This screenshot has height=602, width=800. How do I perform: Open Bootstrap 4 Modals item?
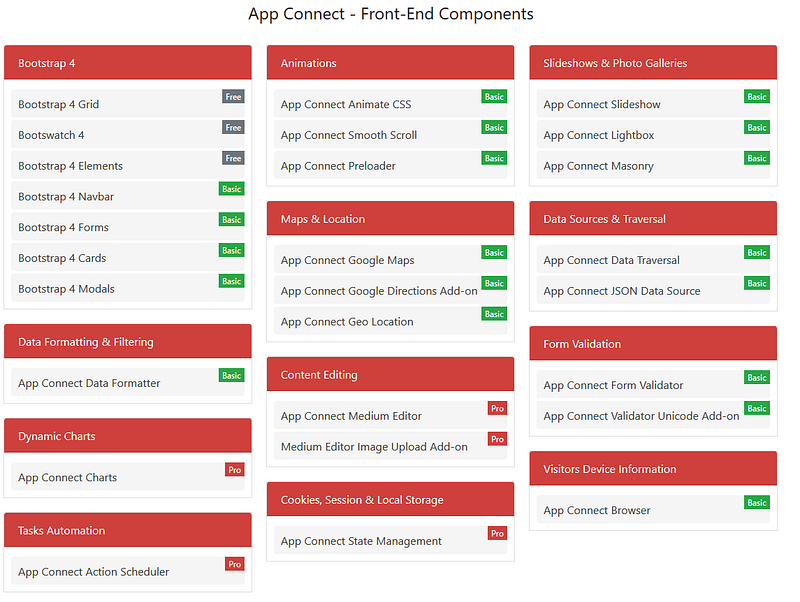(x=128, y=288)
